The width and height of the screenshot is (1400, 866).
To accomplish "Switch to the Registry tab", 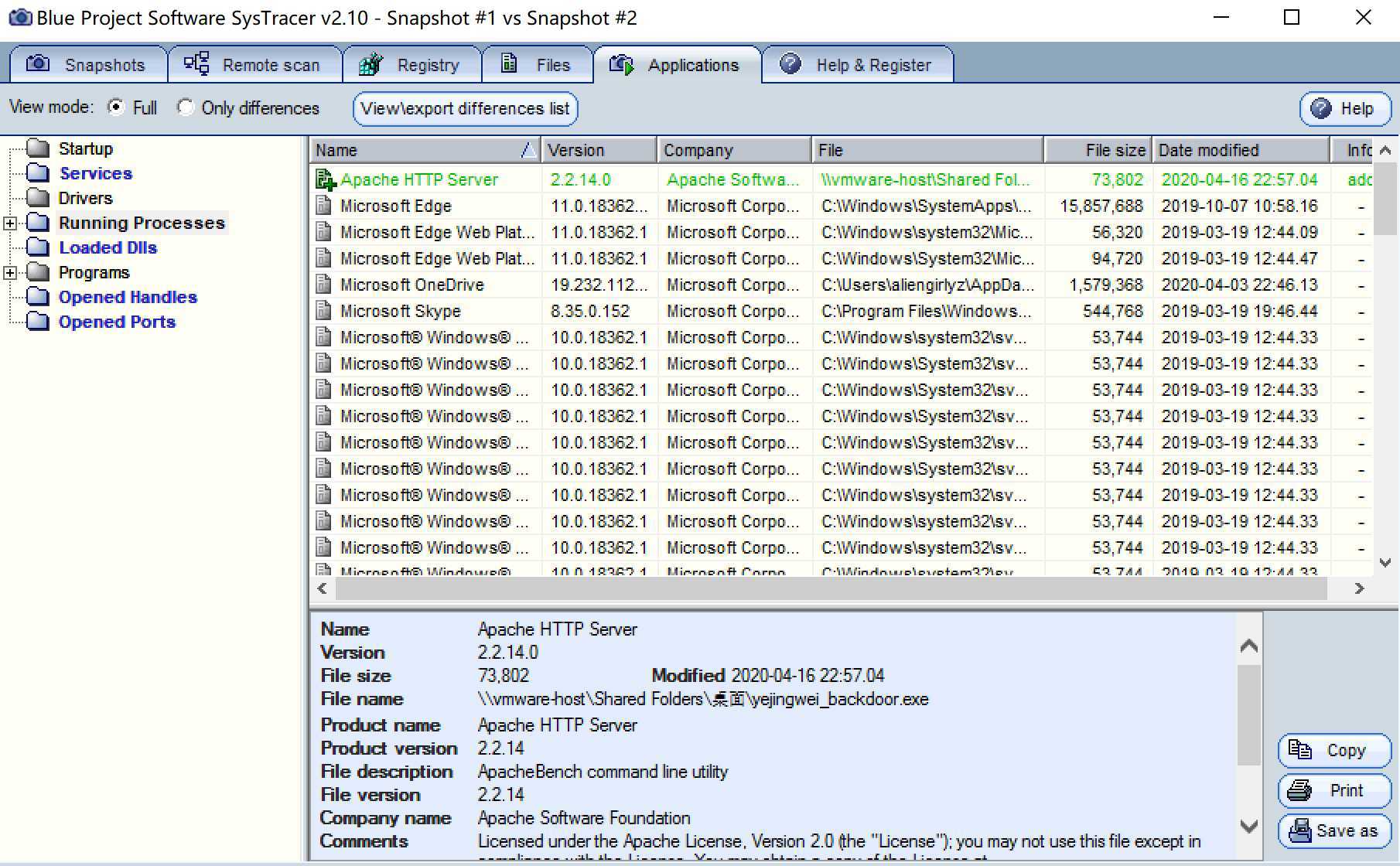I will [x=411, y=64].
